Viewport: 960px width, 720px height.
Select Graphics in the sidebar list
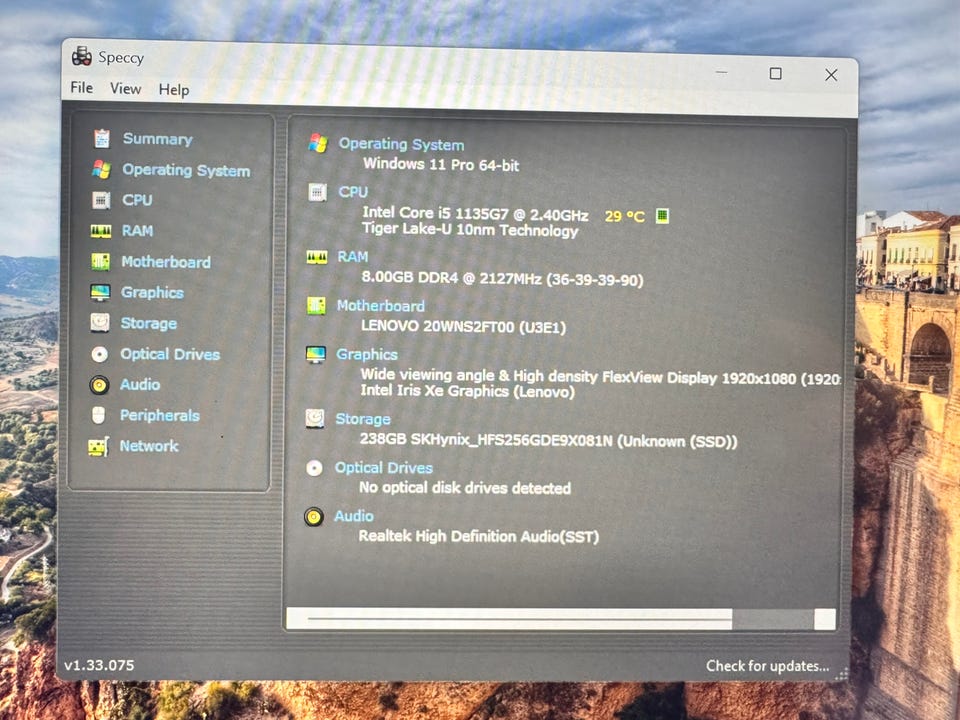click(152, 293)
